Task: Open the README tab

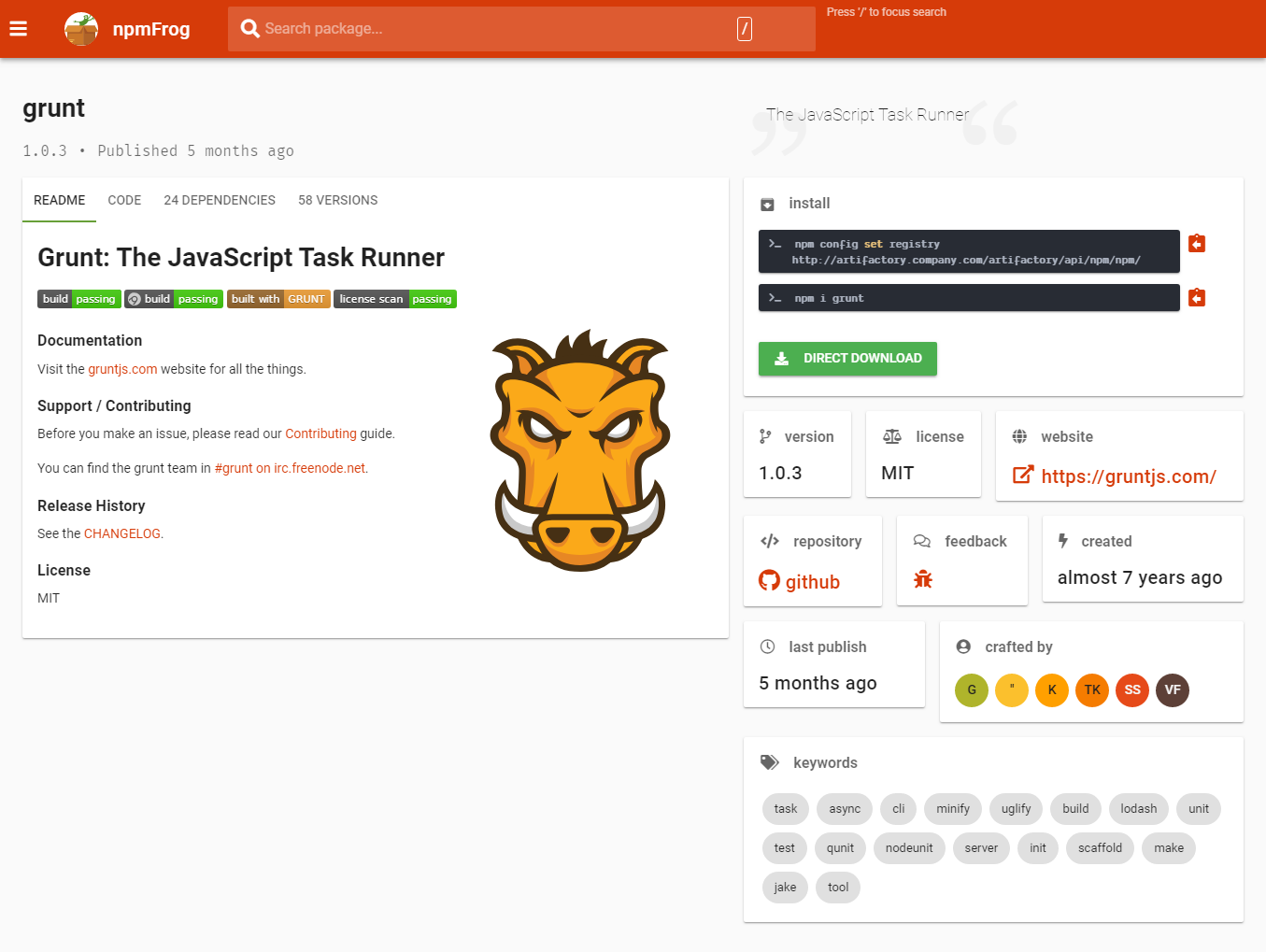Action: pos(60,201)
